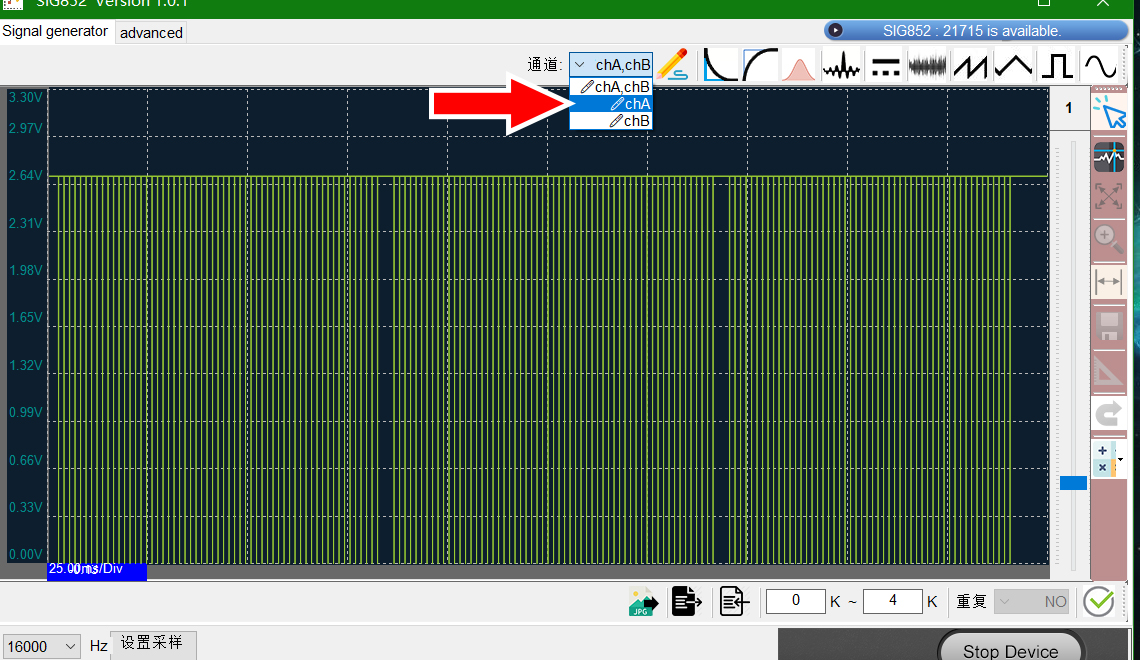This screenshot has width=1140, height=660.
Task: Pick the sinc pulse waveform icon
Action: pyautogui.click(x=841, y=65)
